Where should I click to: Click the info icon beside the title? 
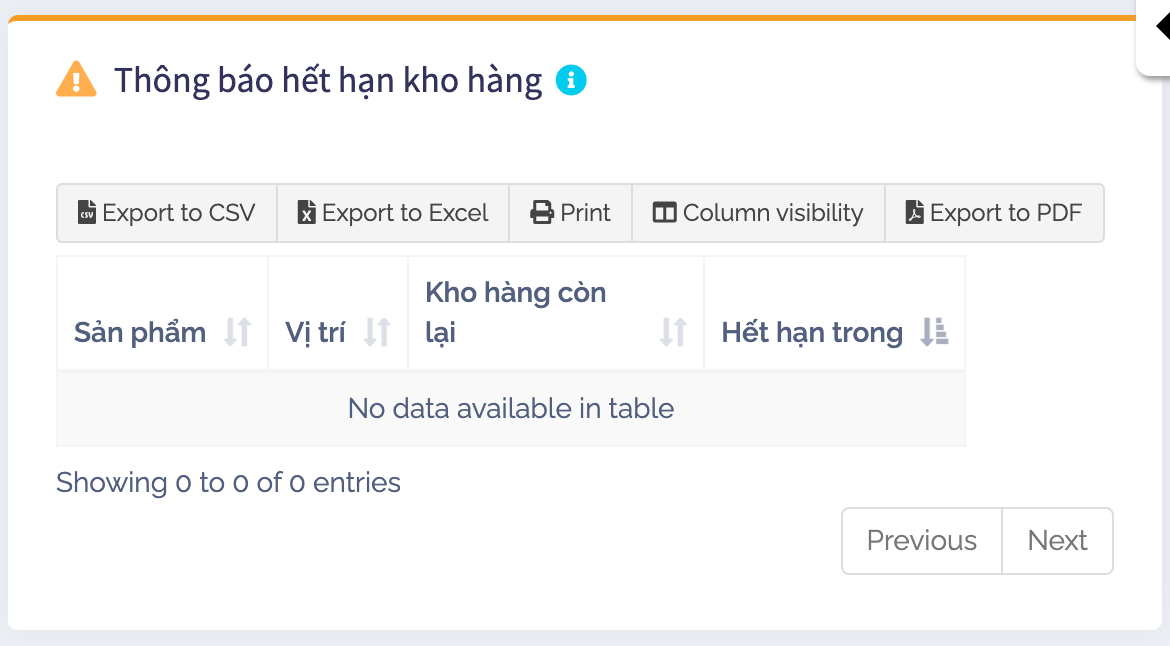coord(571,79)
